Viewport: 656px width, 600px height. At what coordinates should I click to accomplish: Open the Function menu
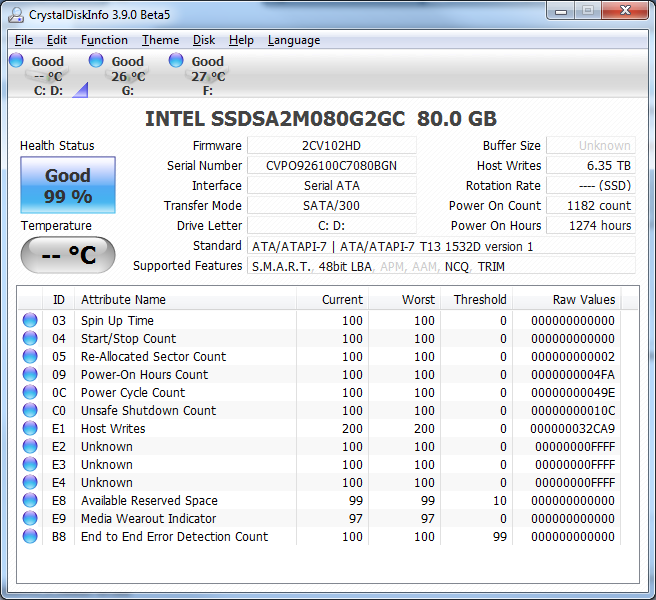pyautogui.click(x=104, y=40)
